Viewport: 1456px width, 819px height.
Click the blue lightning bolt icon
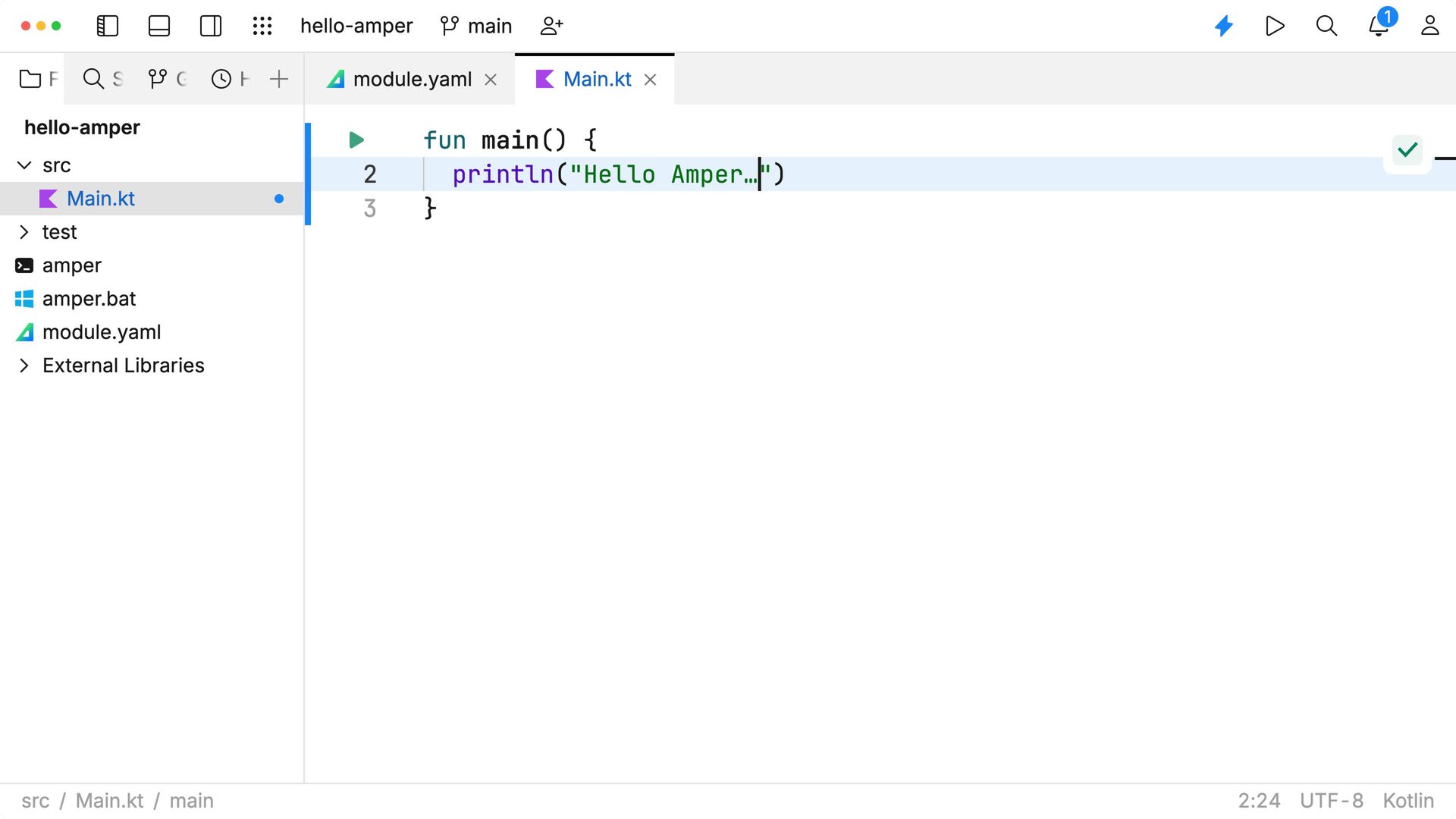point(1224,26)
